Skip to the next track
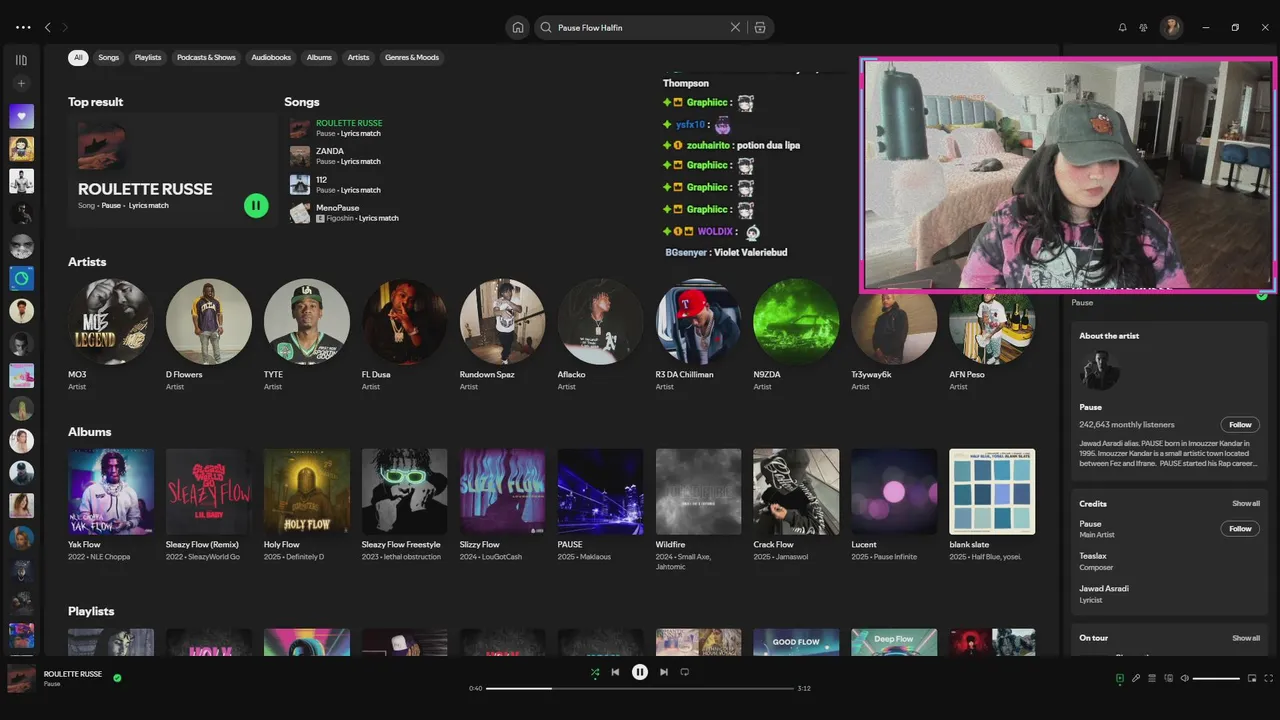This screenshot has height=720, width=1280. 664,672
